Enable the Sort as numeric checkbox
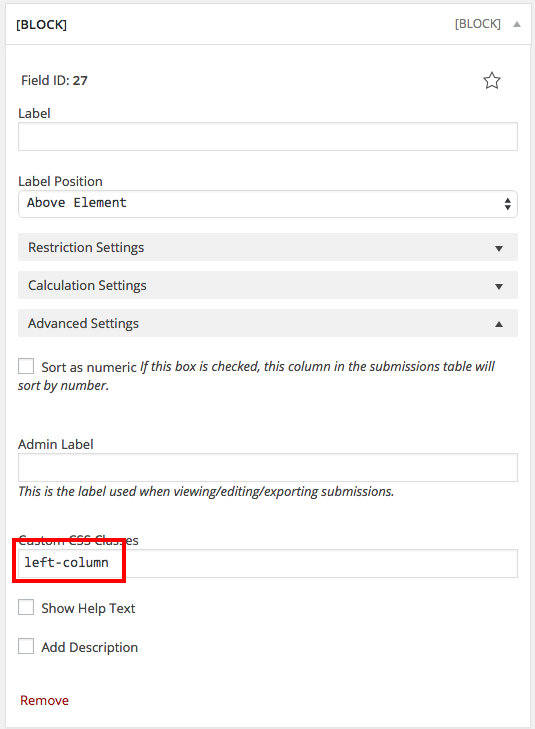The width and height of the screenshot is (535, 729). (x=26, y=366)
